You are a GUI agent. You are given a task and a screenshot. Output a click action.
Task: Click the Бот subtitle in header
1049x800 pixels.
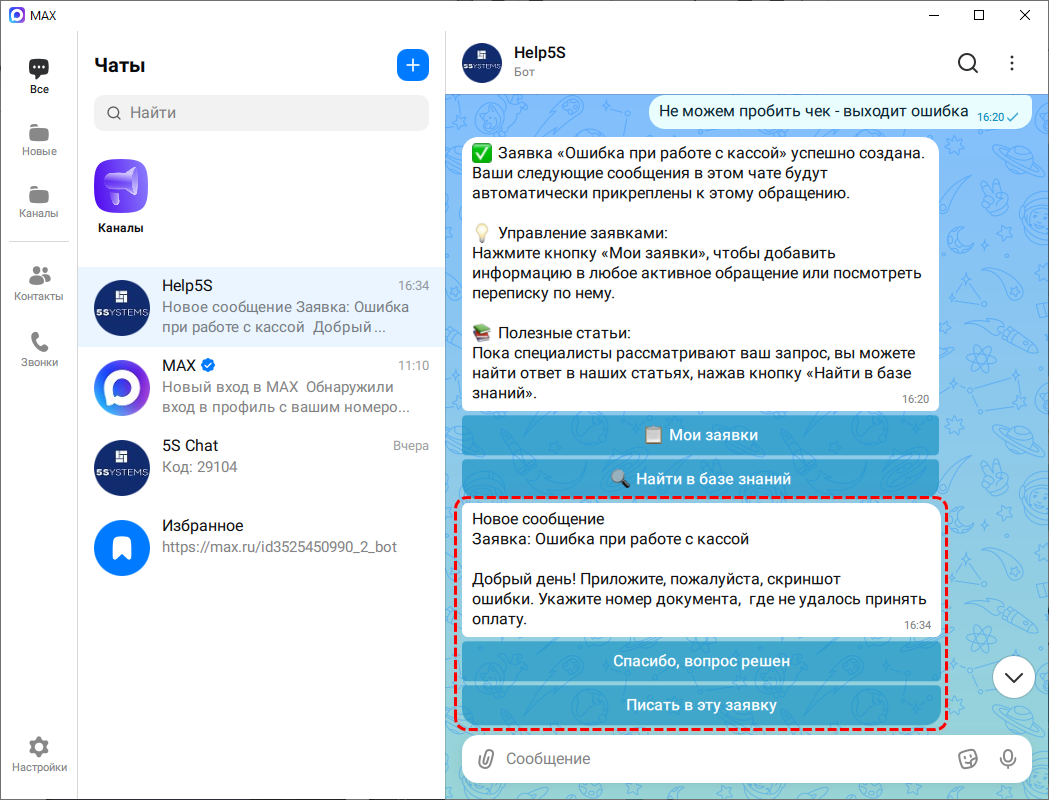point(524,72)
